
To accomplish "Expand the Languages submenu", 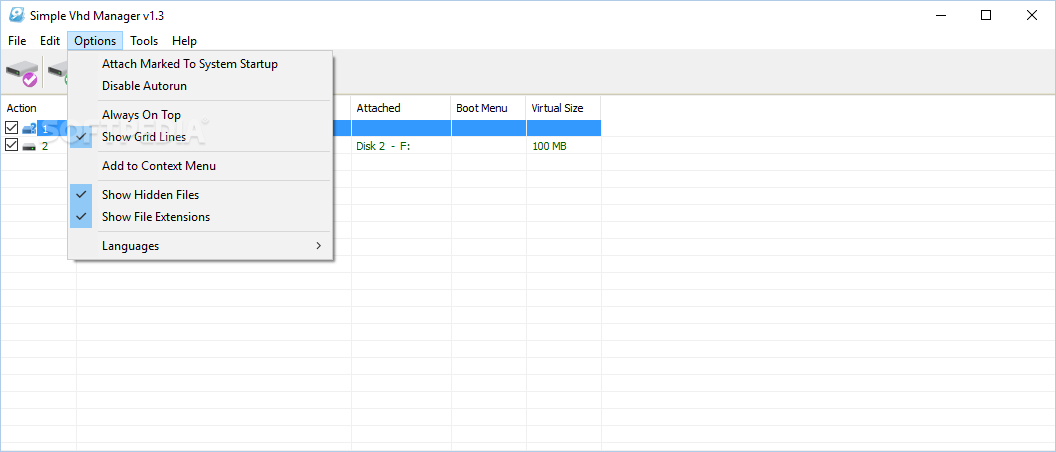I will click(x=200, y=246).
